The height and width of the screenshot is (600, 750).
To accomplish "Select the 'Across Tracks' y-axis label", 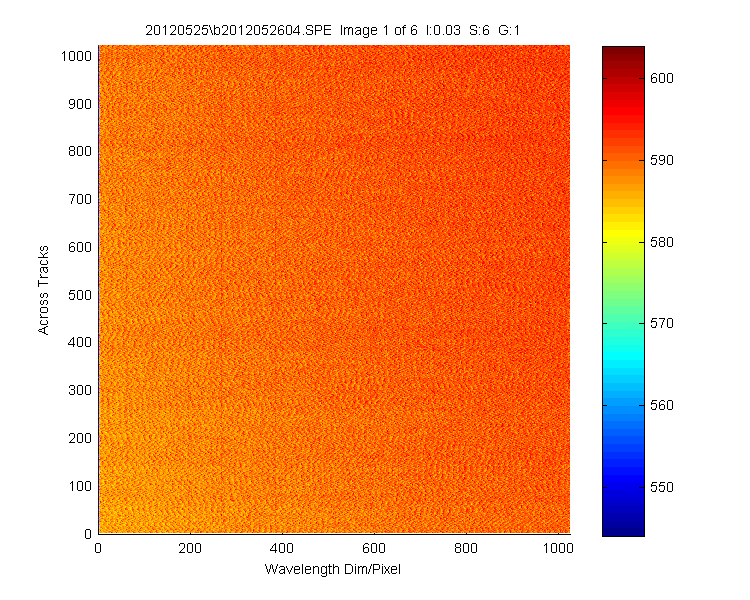I will (x=43, y=290).
